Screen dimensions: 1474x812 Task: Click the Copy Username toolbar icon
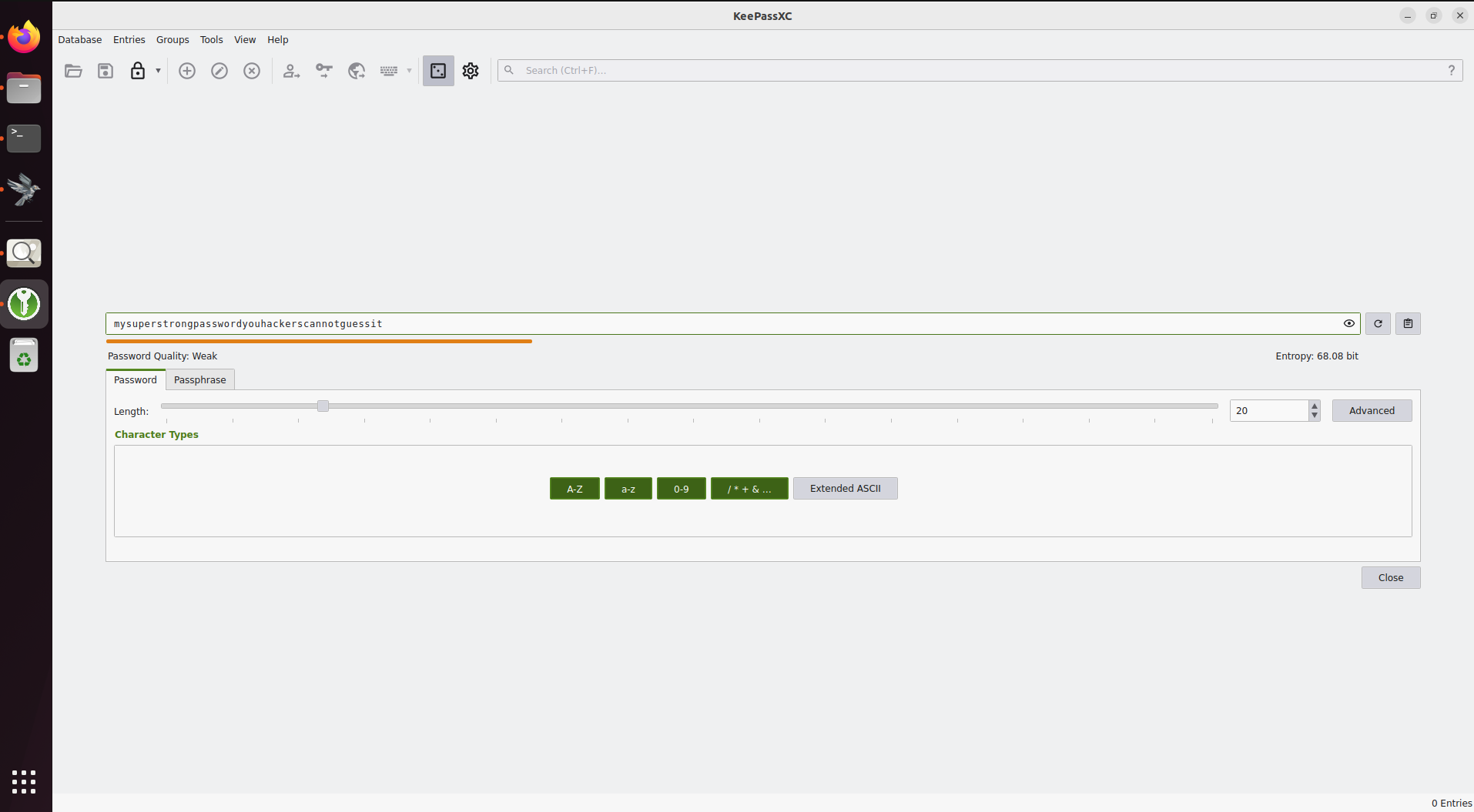coord(291,71)
